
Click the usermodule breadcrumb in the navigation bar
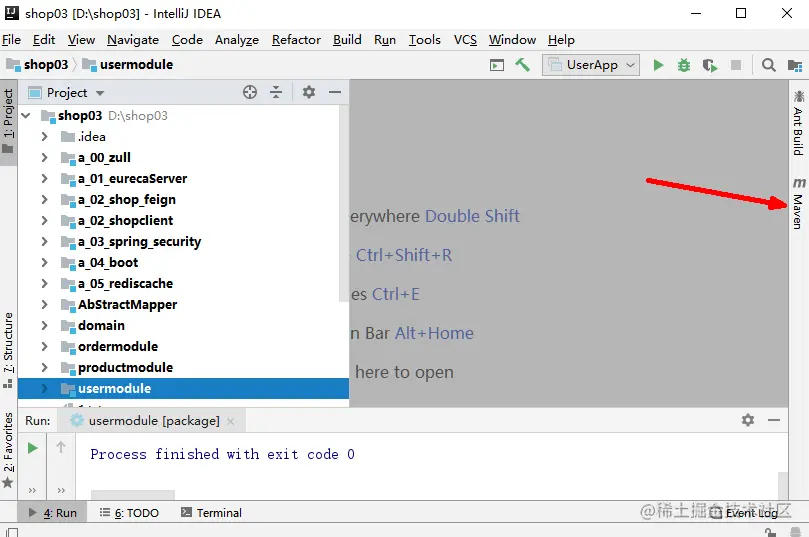(x=128, y=64)
